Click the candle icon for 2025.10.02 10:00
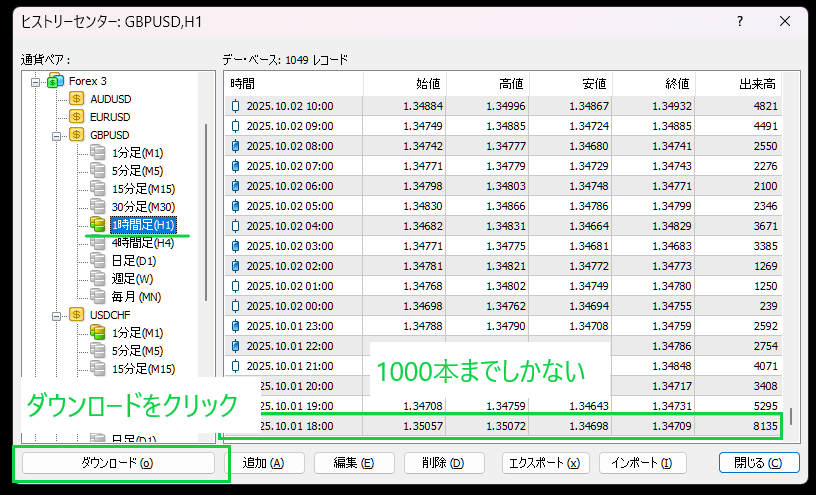Viewport: 816px width, 495px height. (236, 106)
